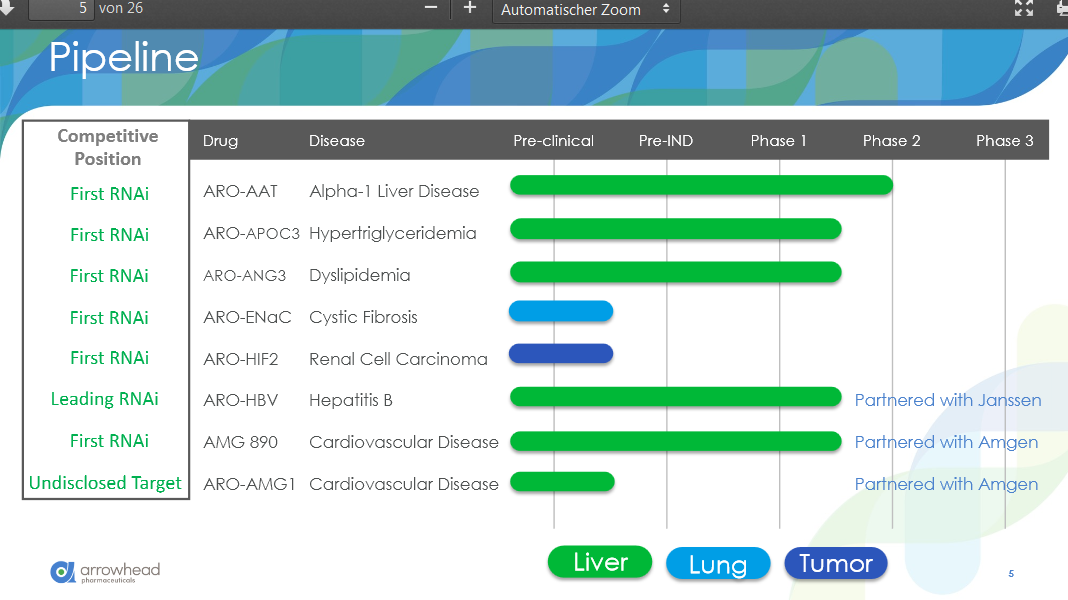Viewport: 1068px width, 600px height.
Task: Click the Phase 1 column header
Action: pos(779,141)
